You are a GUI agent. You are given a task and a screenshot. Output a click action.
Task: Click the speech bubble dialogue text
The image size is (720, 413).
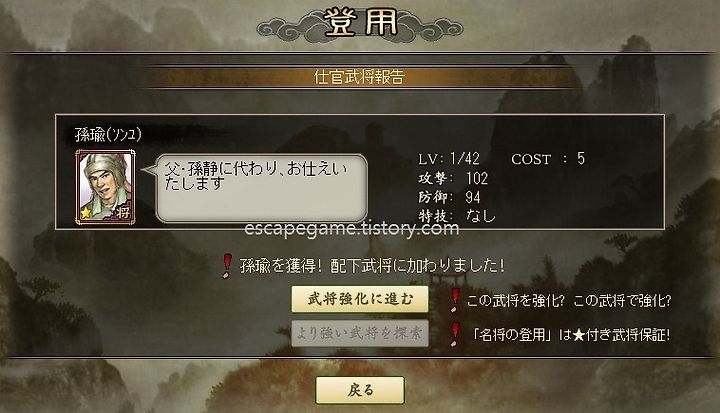tap(256, 176)
